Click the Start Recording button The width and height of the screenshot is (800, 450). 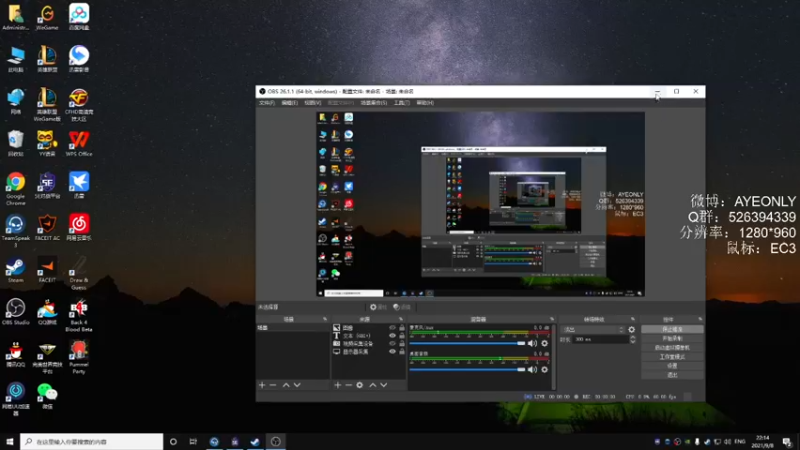pos(672,339)
